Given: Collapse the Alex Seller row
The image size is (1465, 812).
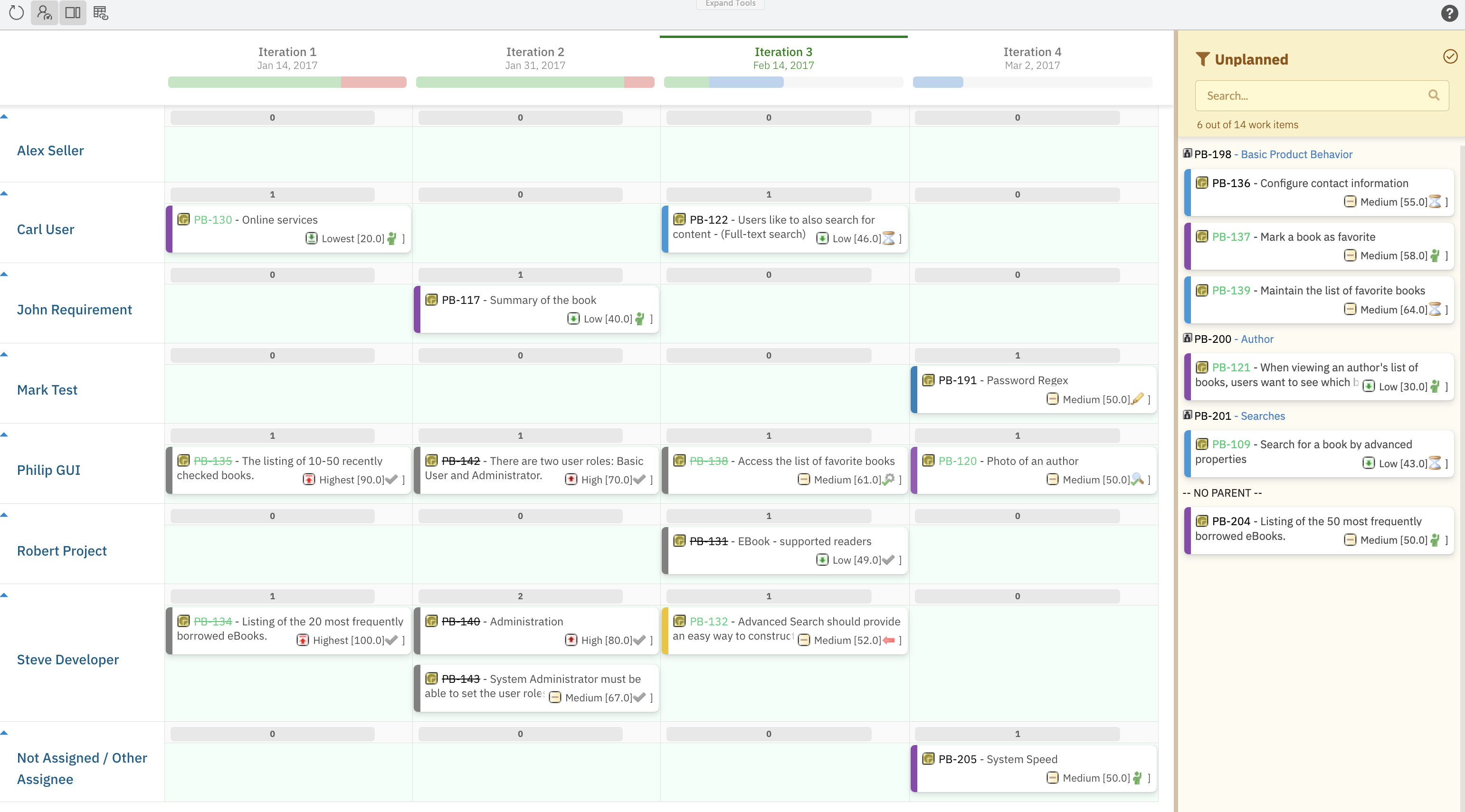Looking at the screenshot, I should (5, 116).
